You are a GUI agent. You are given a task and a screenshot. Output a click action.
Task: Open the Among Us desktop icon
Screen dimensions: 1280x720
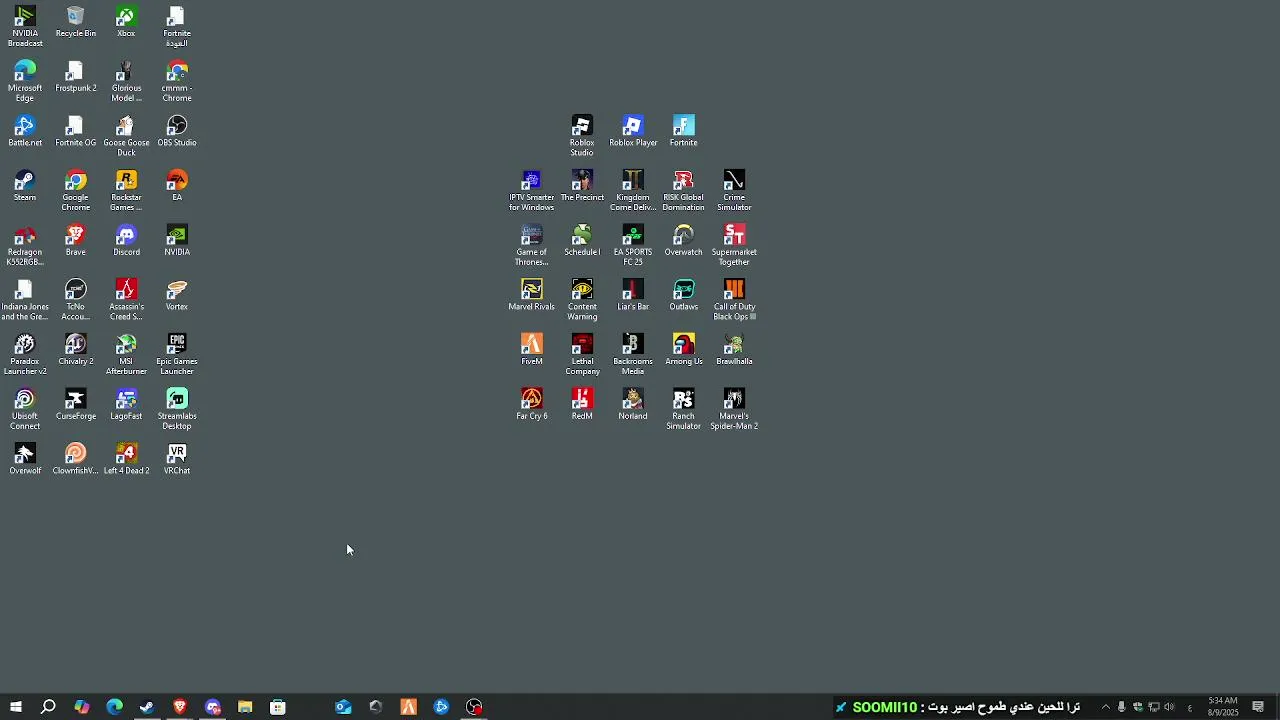pyautogui.click(x=684, y=350)
